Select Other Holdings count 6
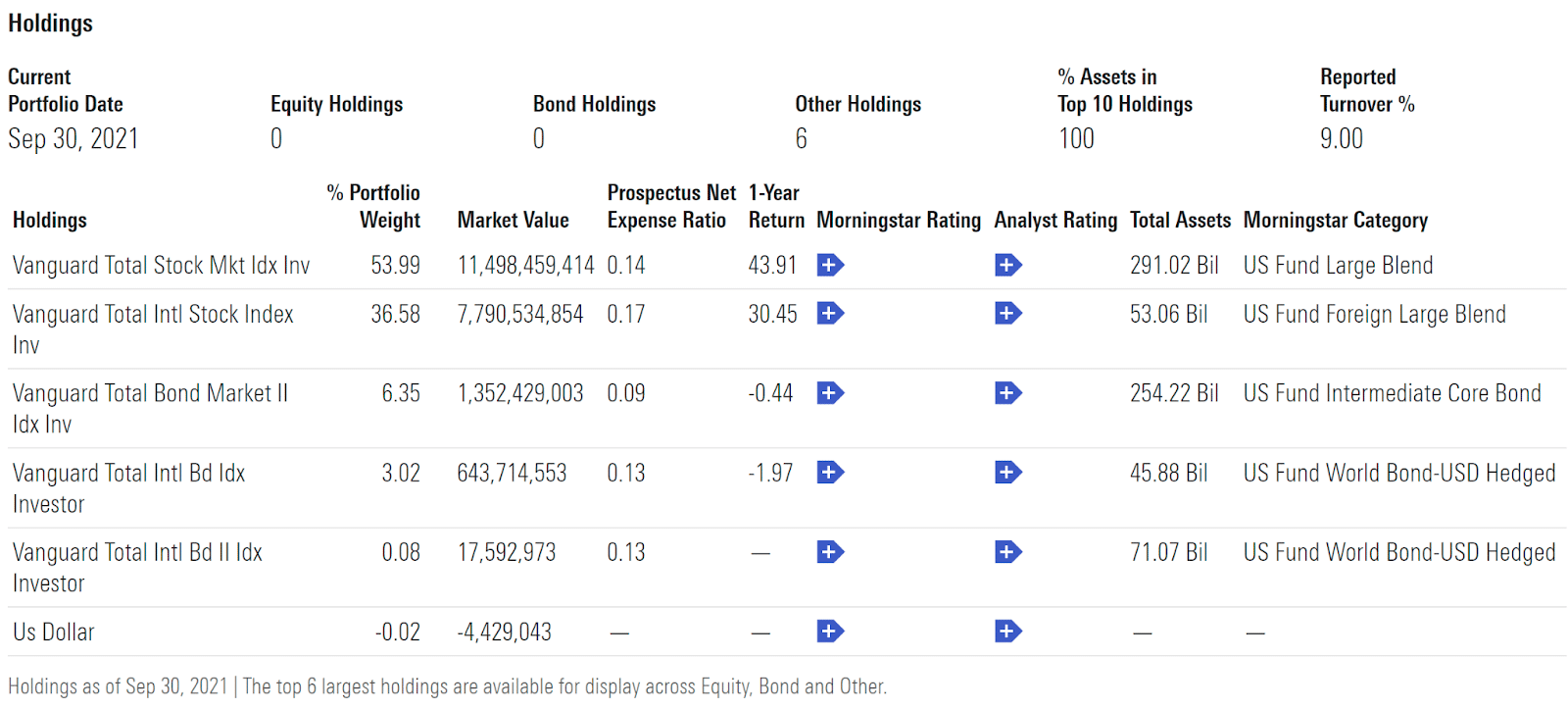This screenshot has width=1568, height=708. click(801, 139)
